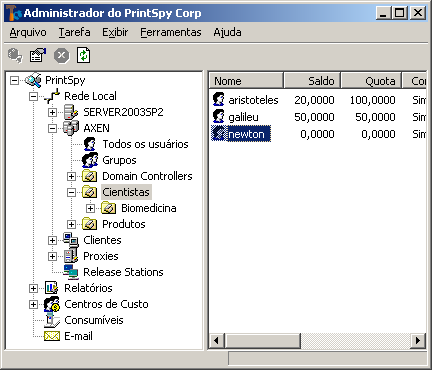Select the aristoteles user name
Viewport: 432px width, 370px height.
click(x=253, y=100)
